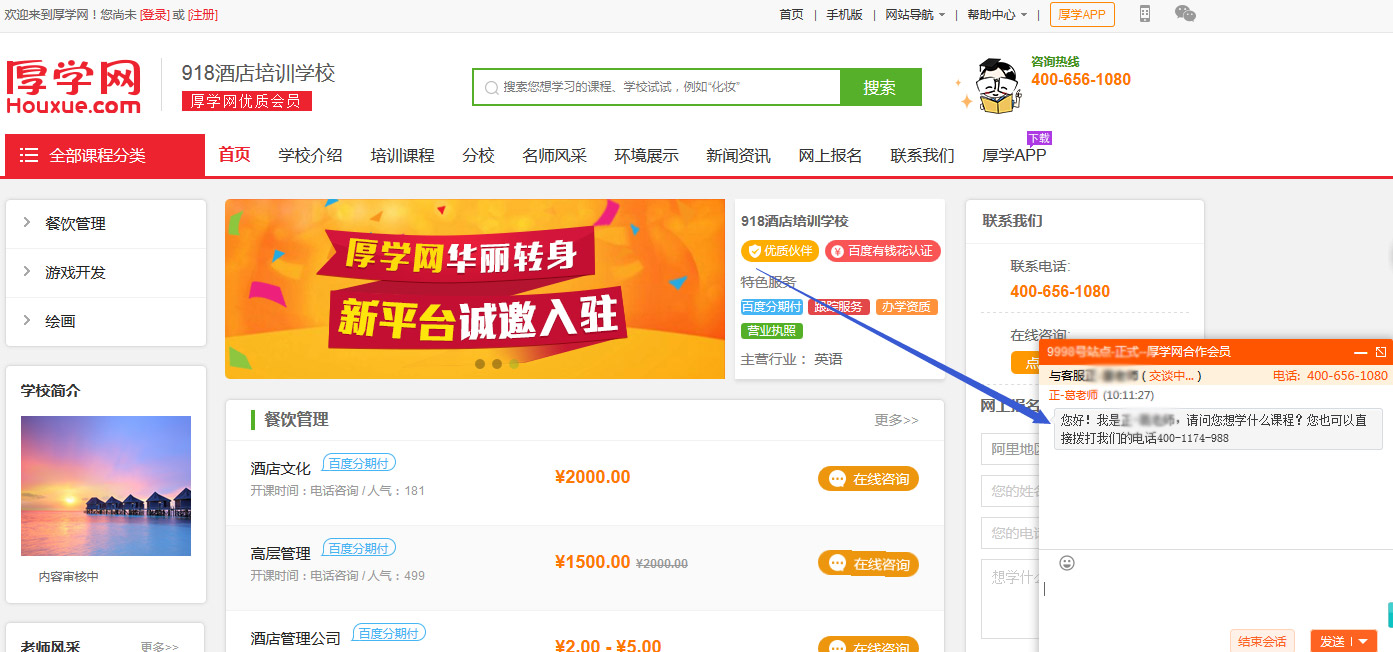Click the WeChat icon in top bar

point(1185,14)
